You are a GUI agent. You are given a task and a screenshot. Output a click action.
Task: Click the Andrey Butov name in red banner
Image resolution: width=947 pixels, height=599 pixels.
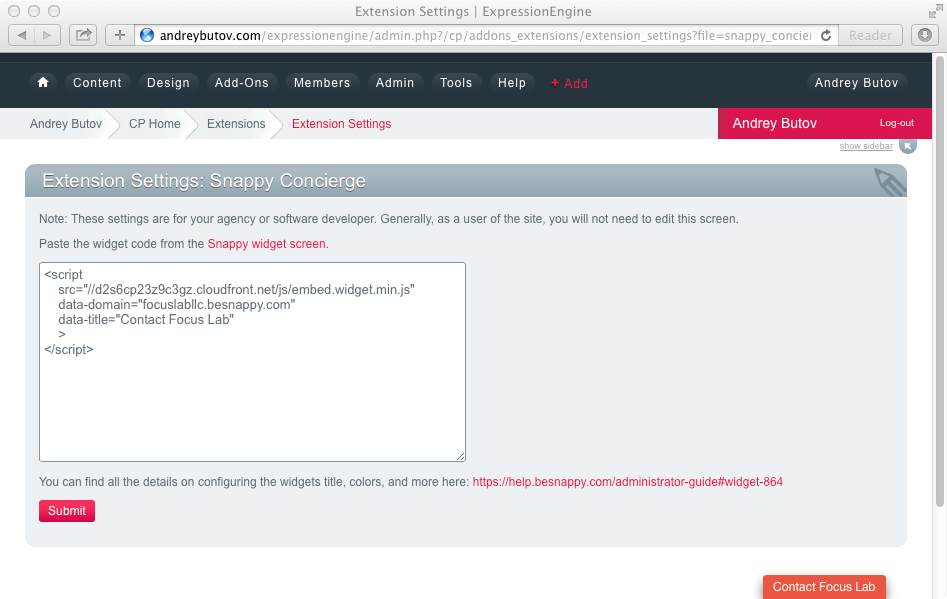(774, 123)
